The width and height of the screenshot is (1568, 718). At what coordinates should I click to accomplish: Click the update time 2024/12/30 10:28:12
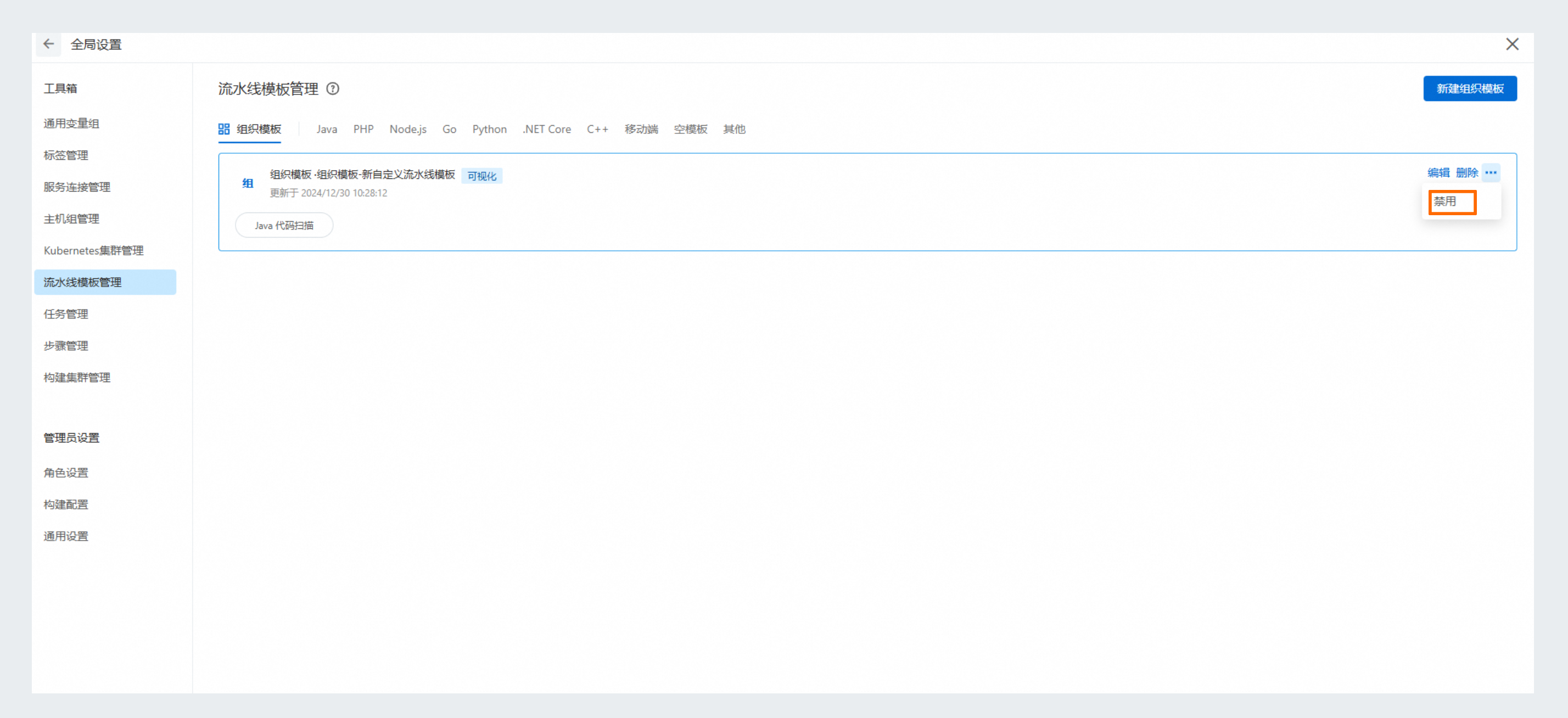(344, 193)
